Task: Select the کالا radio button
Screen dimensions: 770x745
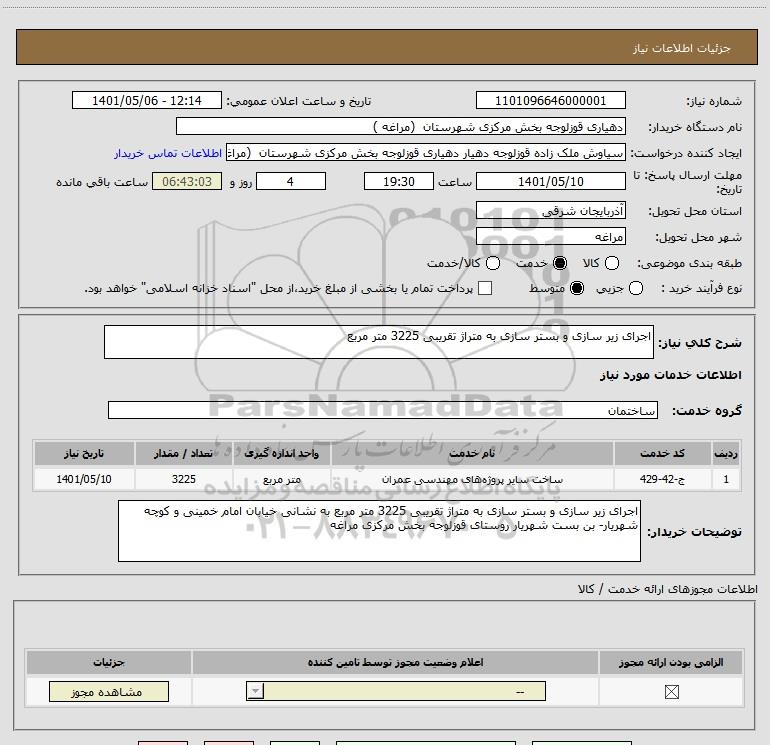Action: pyautogui.click(x=611, y=263)
